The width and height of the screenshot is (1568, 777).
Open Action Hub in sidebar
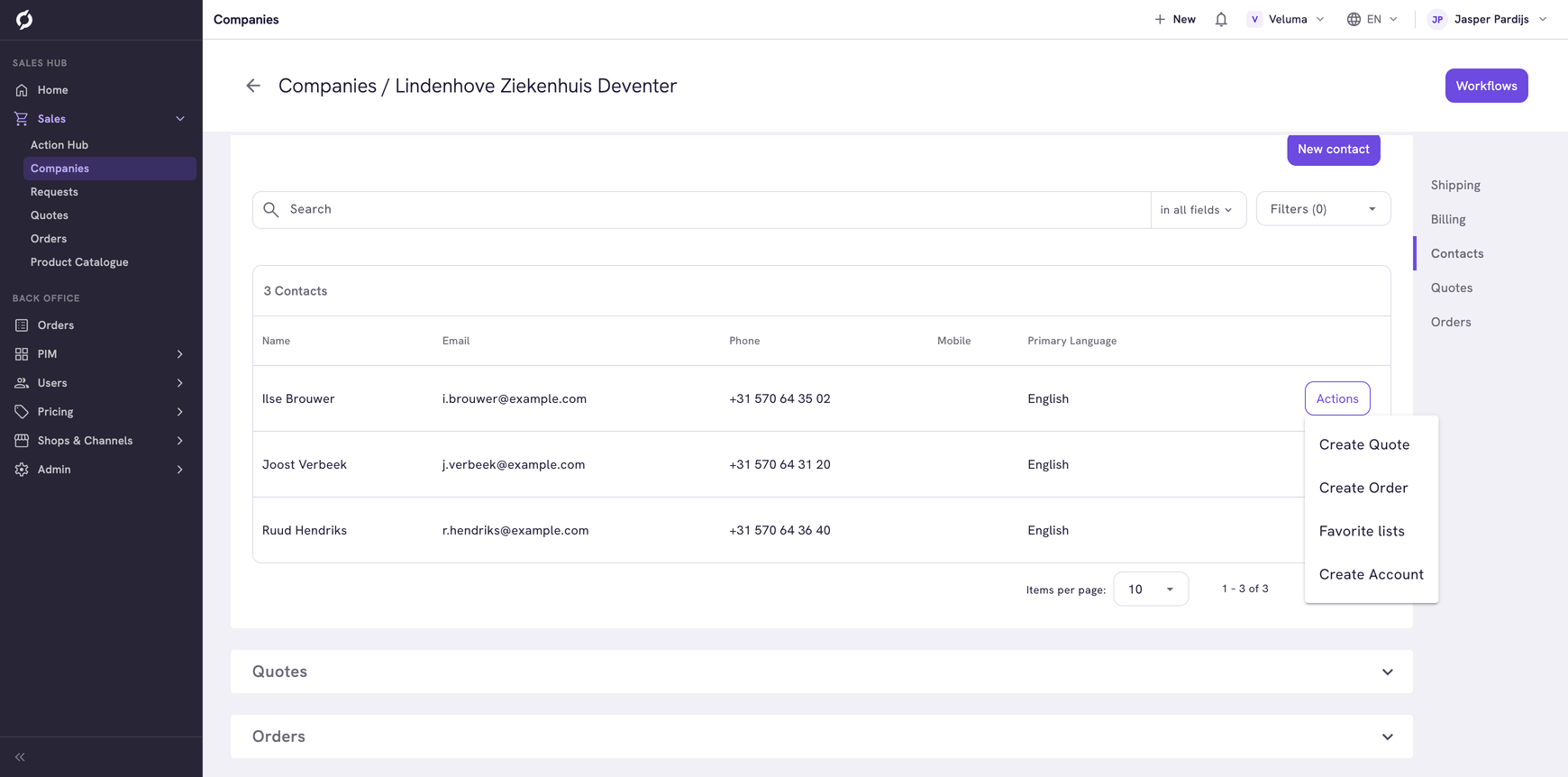click(109, 145)
